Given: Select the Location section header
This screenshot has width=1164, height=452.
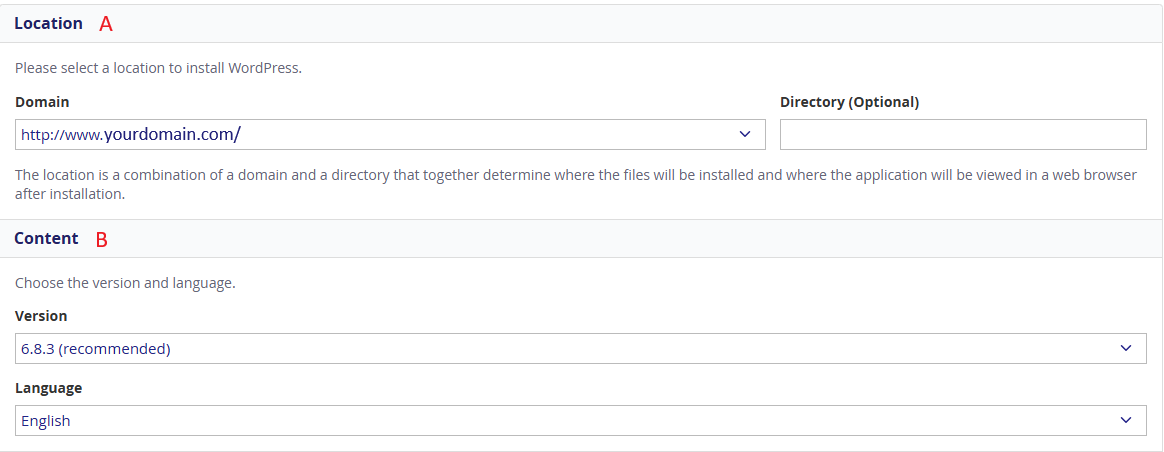Looking at the screenshot, I should coord(48,24).
